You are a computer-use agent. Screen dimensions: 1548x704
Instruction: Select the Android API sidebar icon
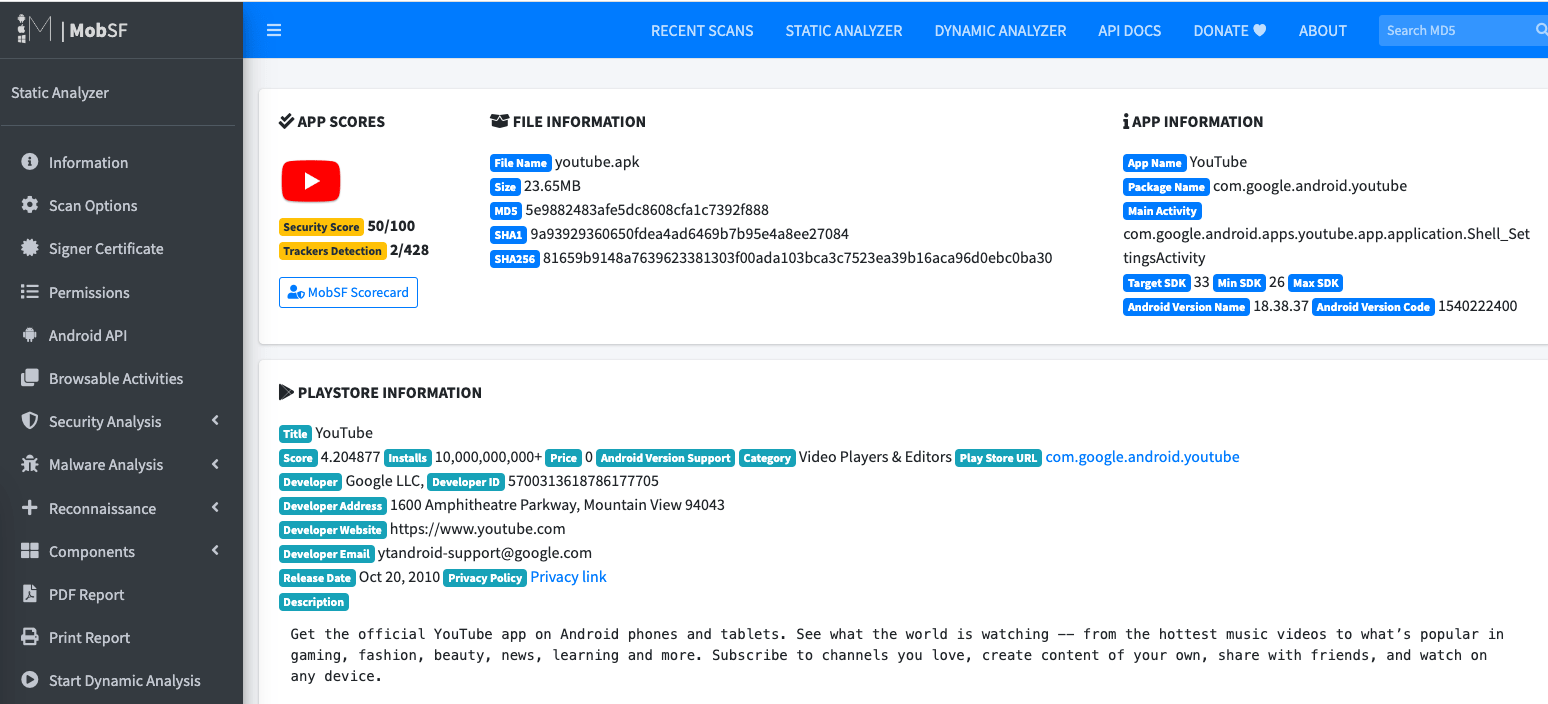pyautogui.click(x=28, y=335)
